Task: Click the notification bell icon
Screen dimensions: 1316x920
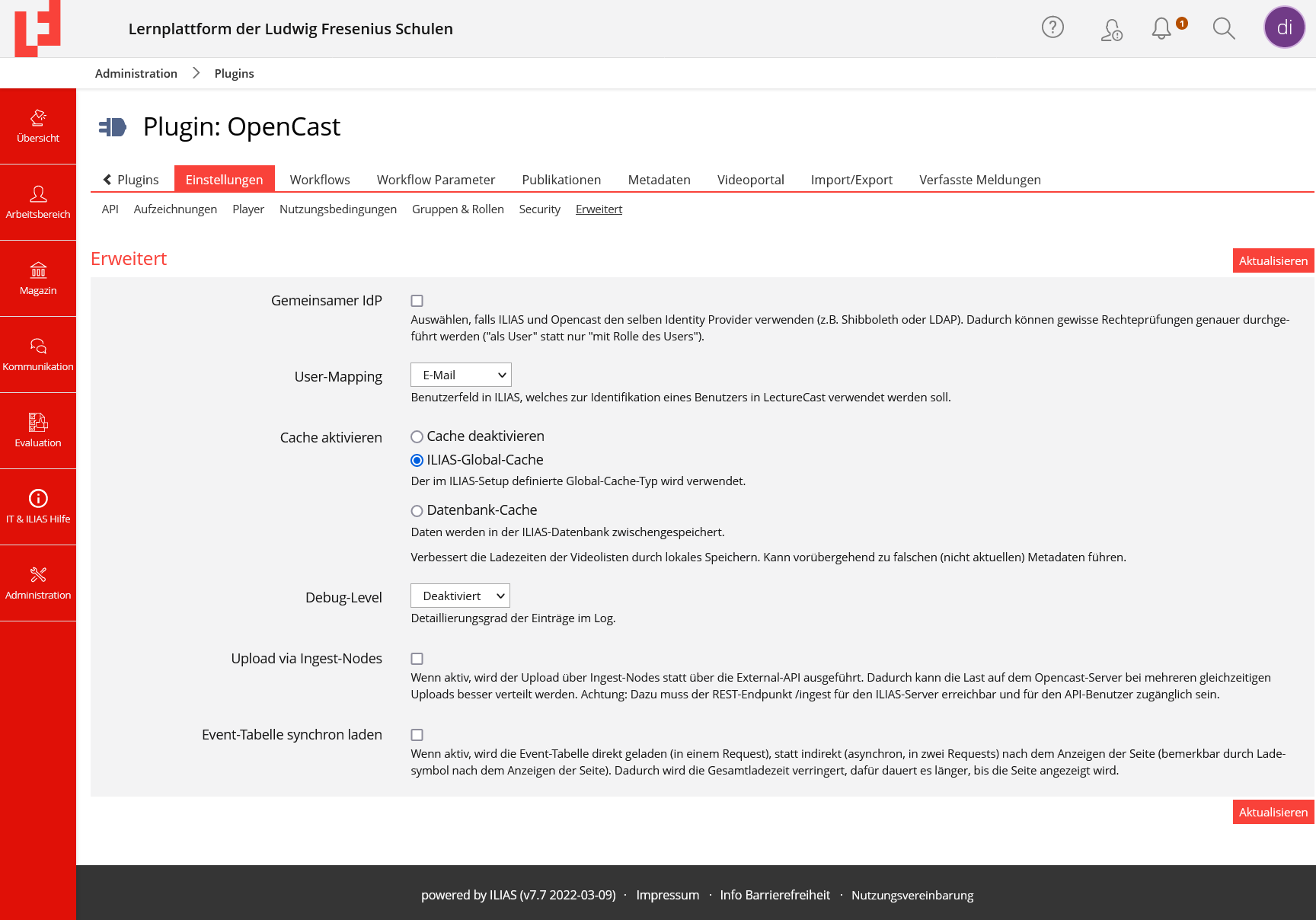Action: click(1161, 27)
